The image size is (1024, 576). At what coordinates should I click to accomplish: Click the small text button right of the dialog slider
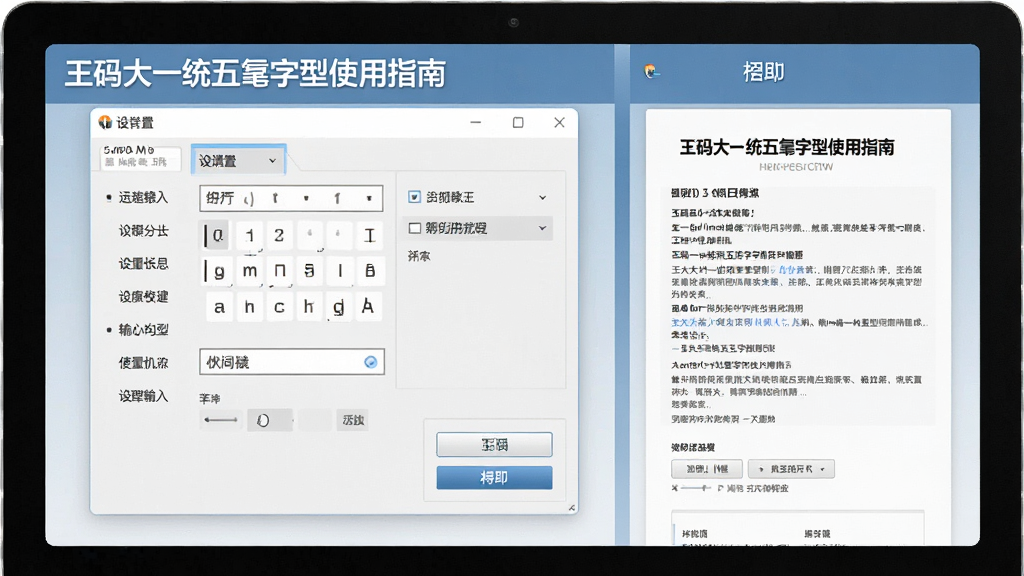coord(353,421)
